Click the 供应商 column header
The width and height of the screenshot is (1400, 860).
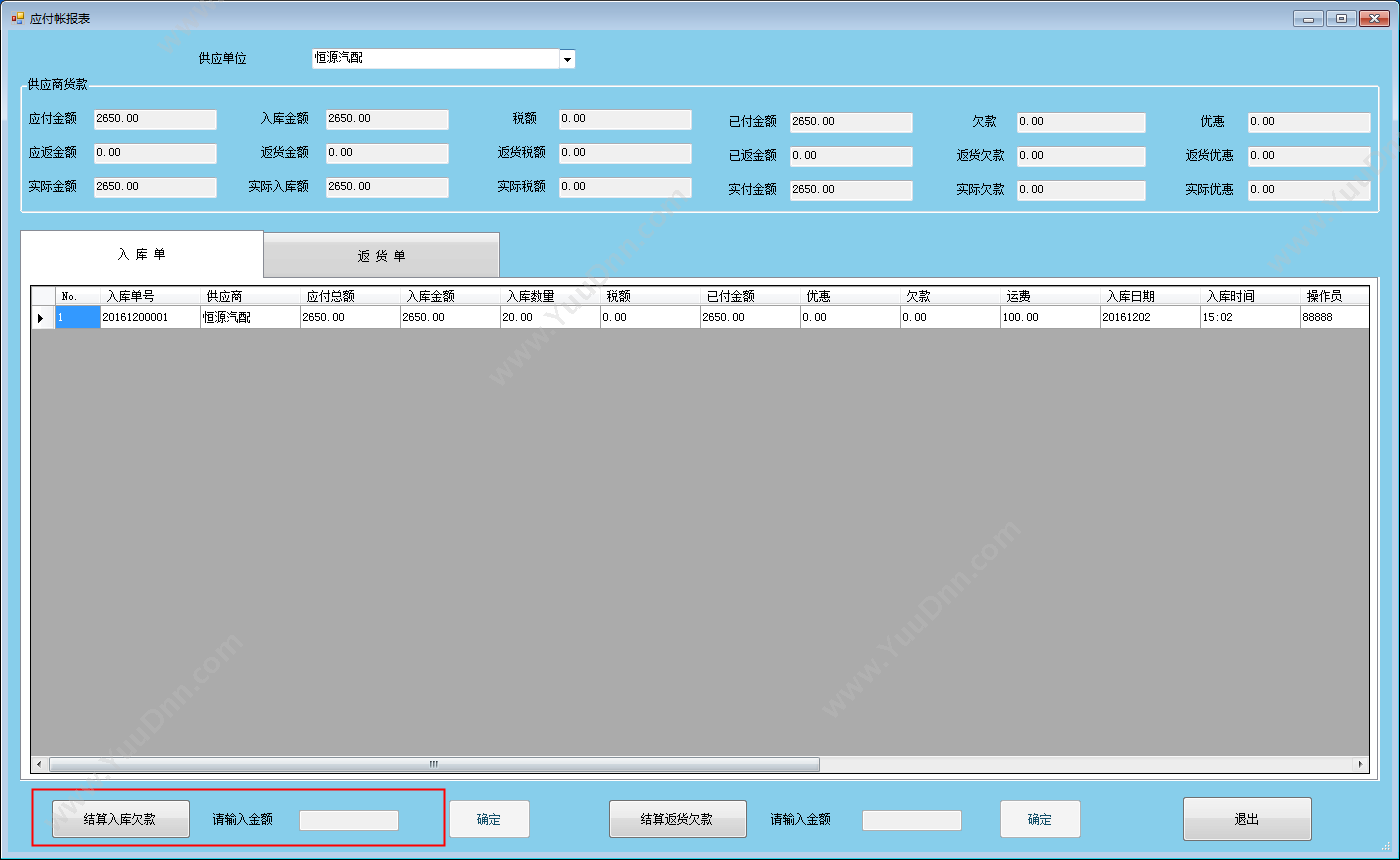(250, 297)
